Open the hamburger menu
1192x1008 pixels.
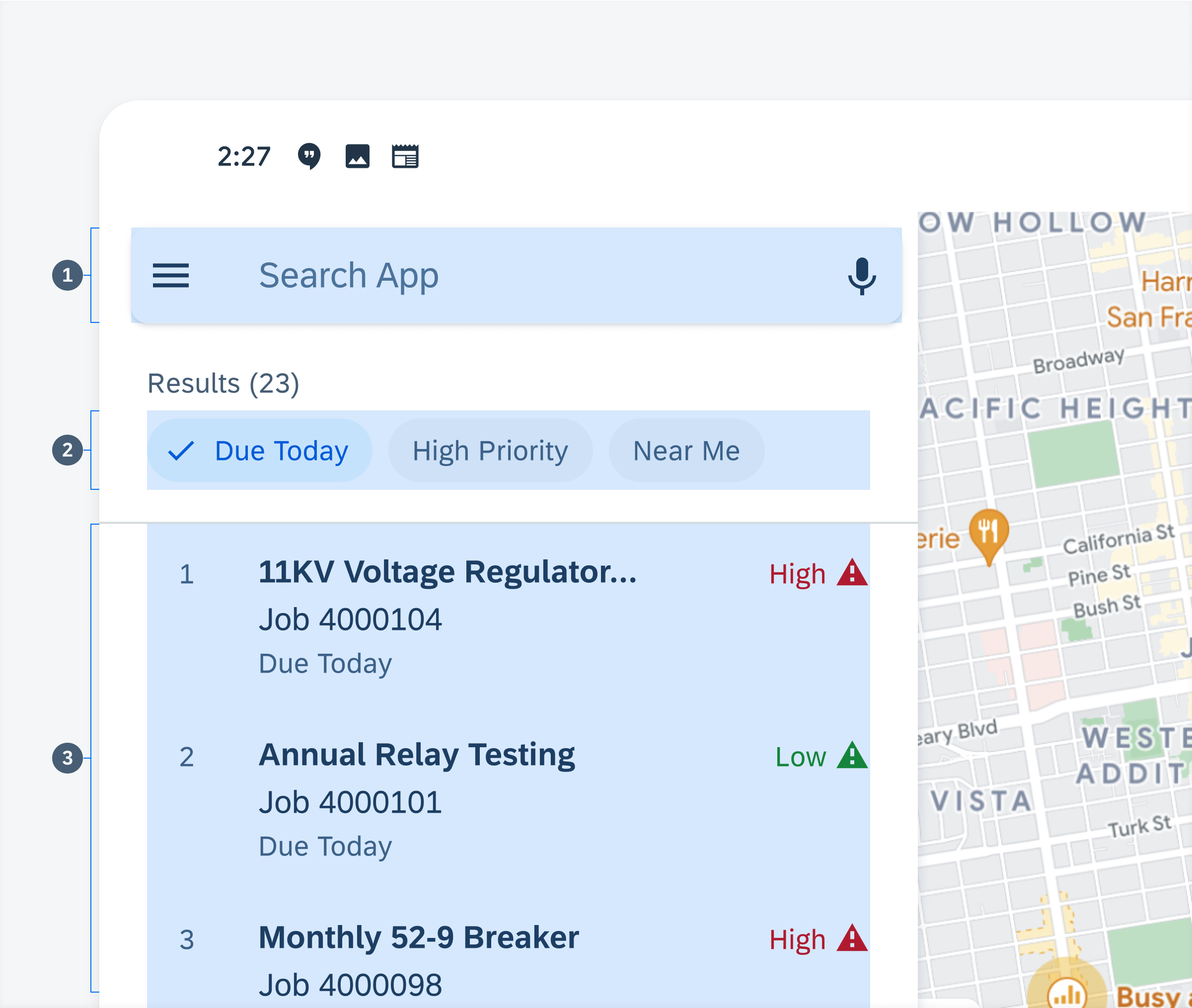171,275
